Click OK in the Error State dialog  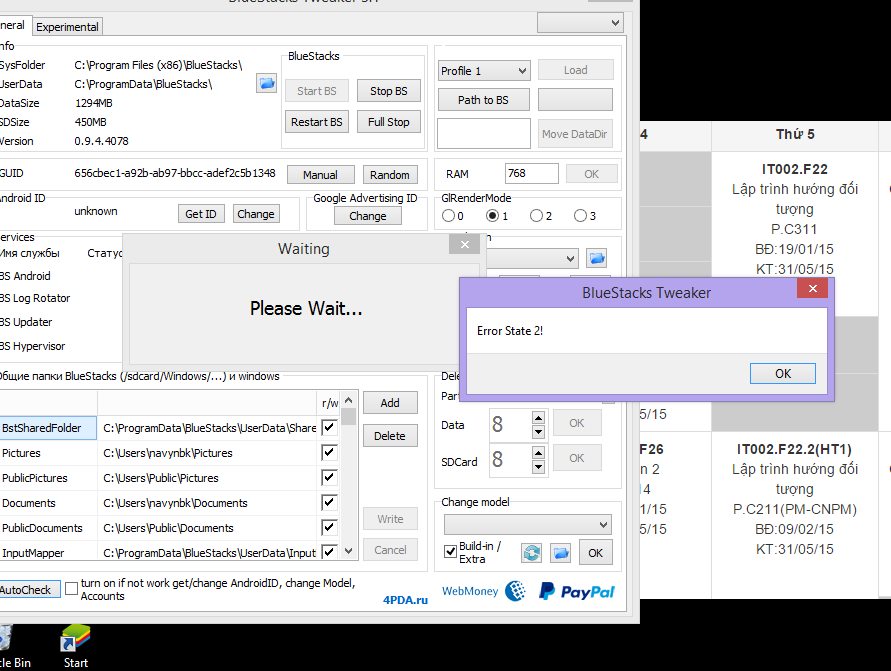pos(782,373)
